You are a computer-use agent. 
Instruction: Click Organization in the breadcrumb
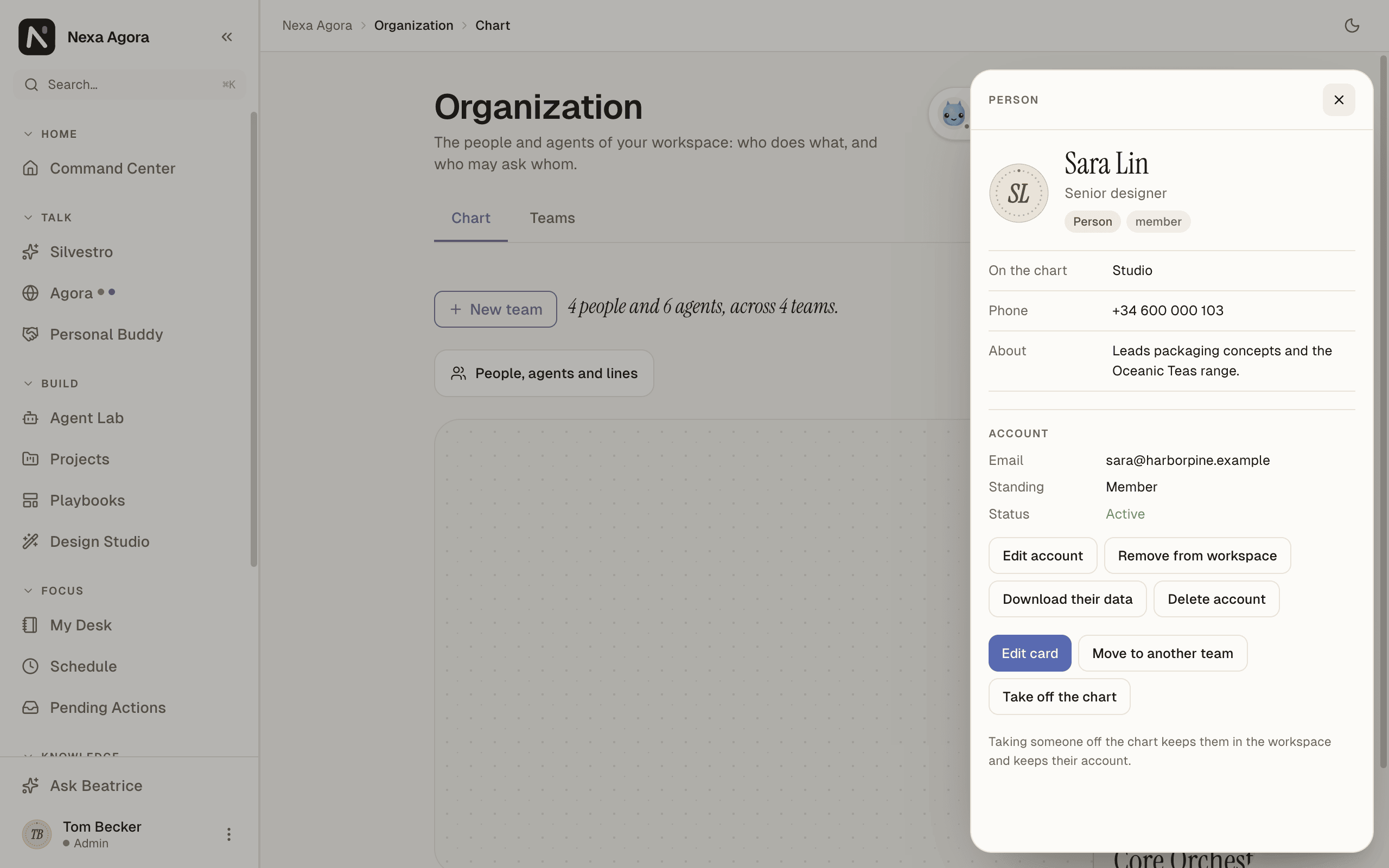[413, 25]
